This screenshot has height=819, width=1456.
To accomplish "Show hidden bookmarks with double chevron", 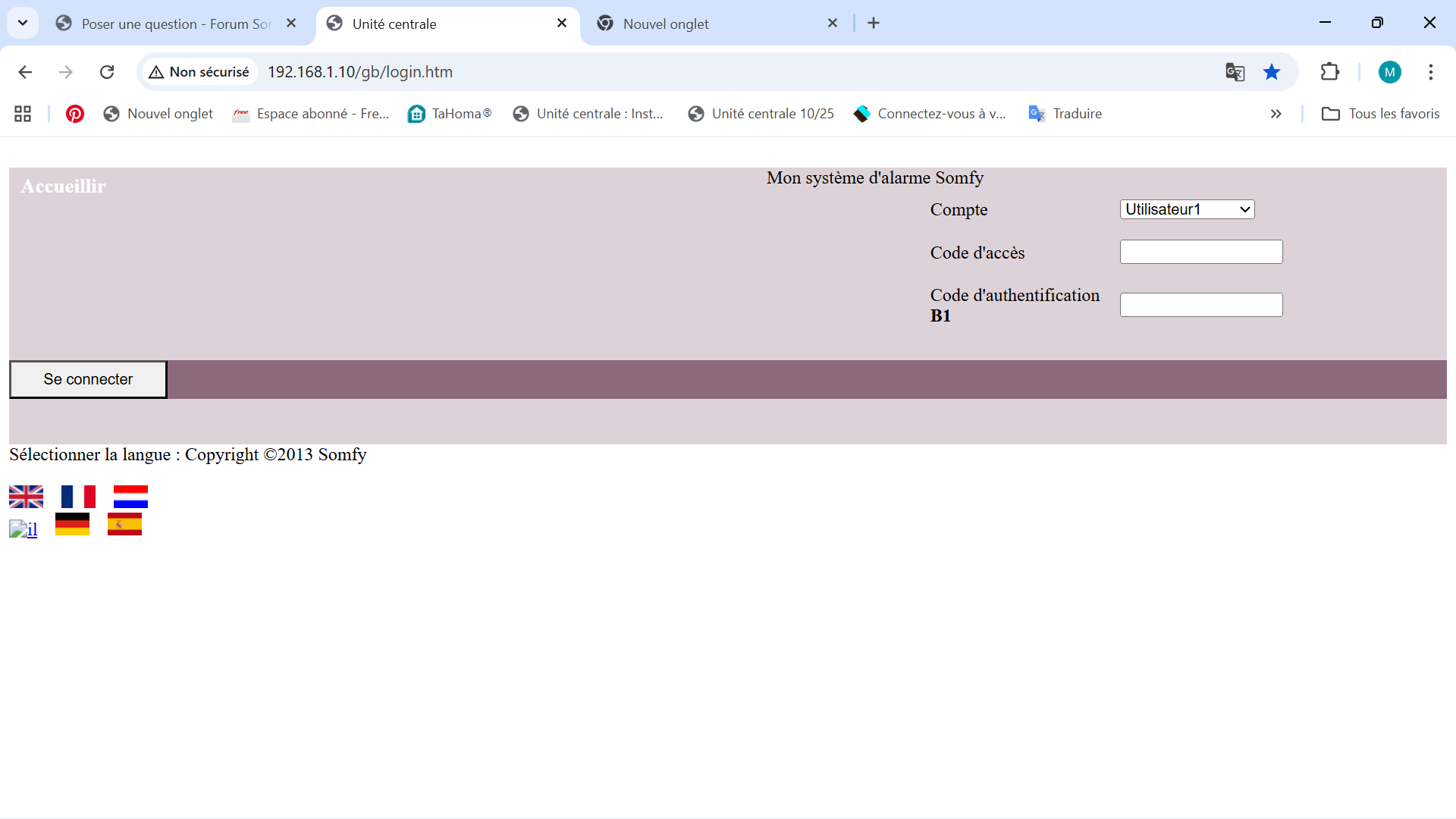I will click(1276, 114).
